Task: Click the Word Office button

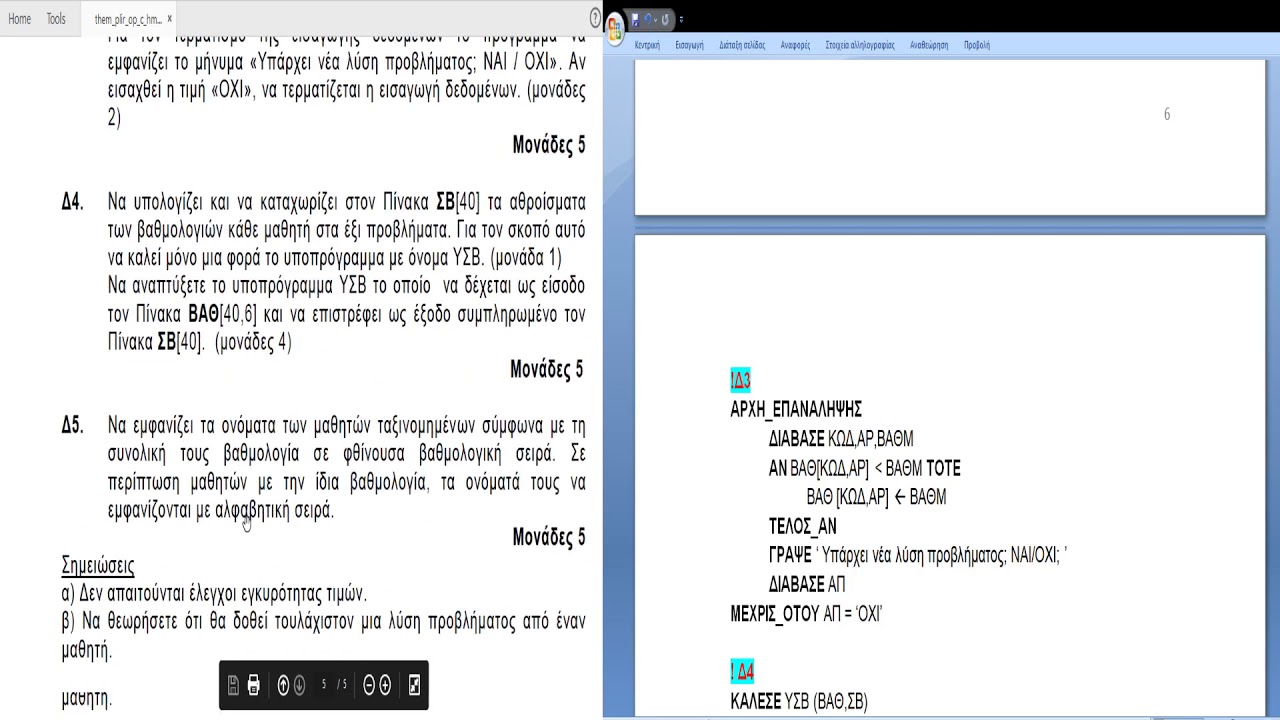Action: point(615,31)
